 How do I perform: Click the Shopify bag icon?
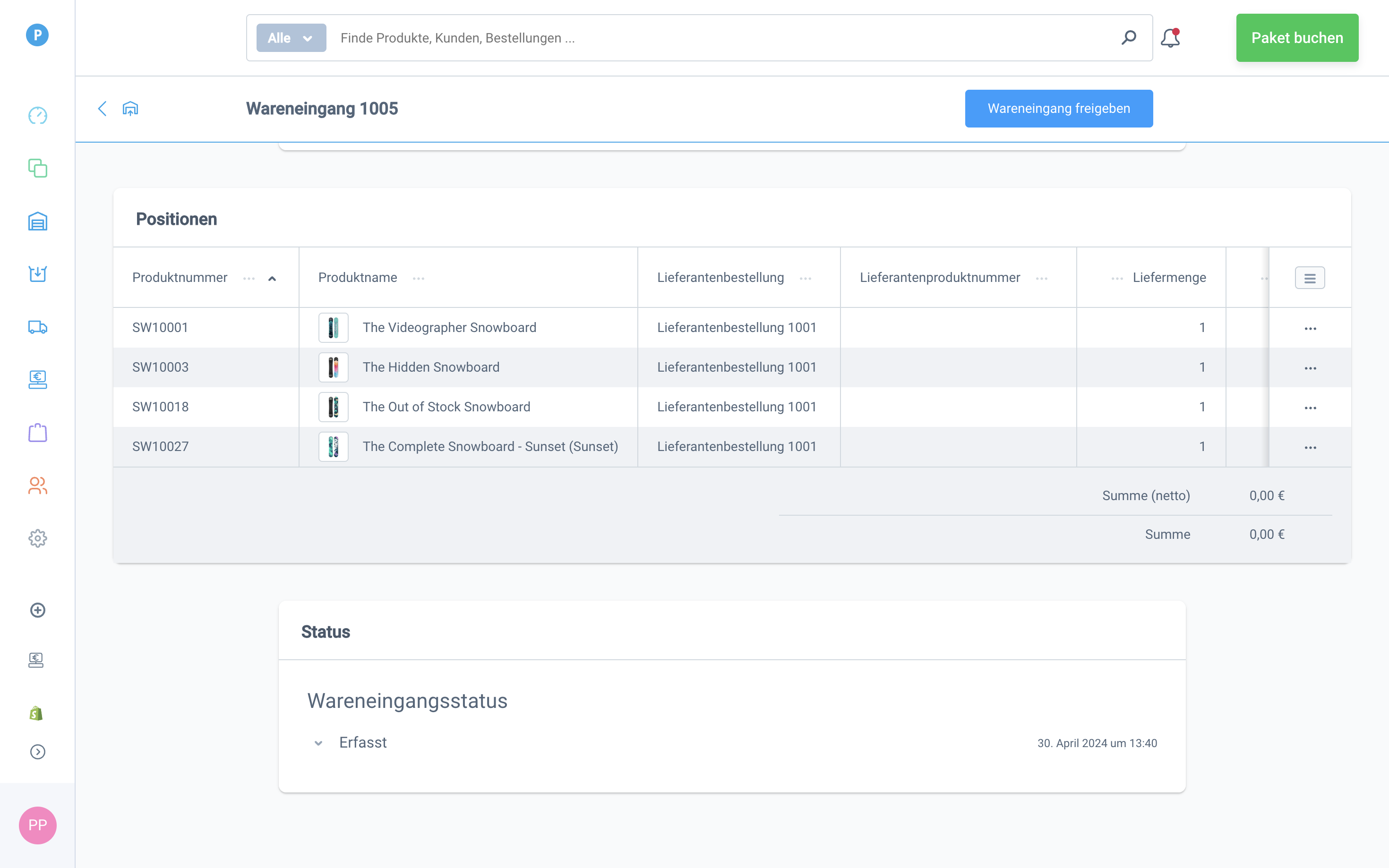(x=36, y=713)
